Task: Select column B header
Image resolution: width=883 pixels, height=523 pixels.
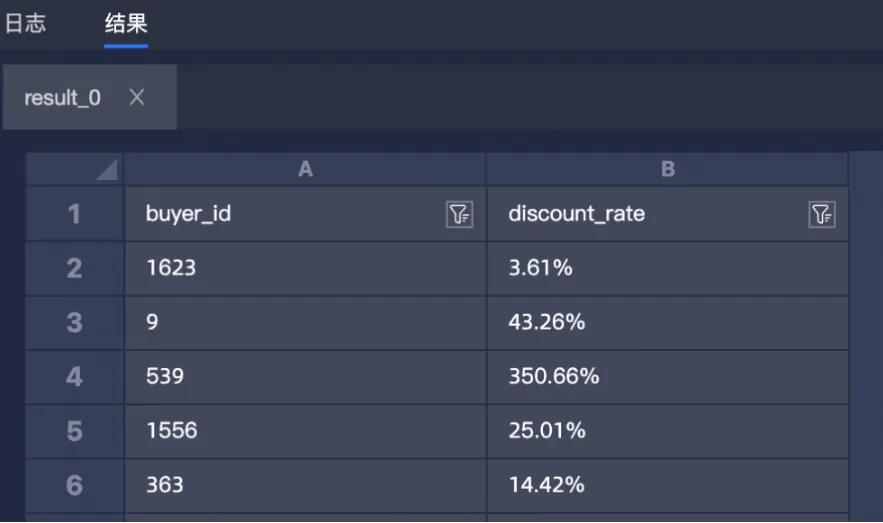Action: 668,169
